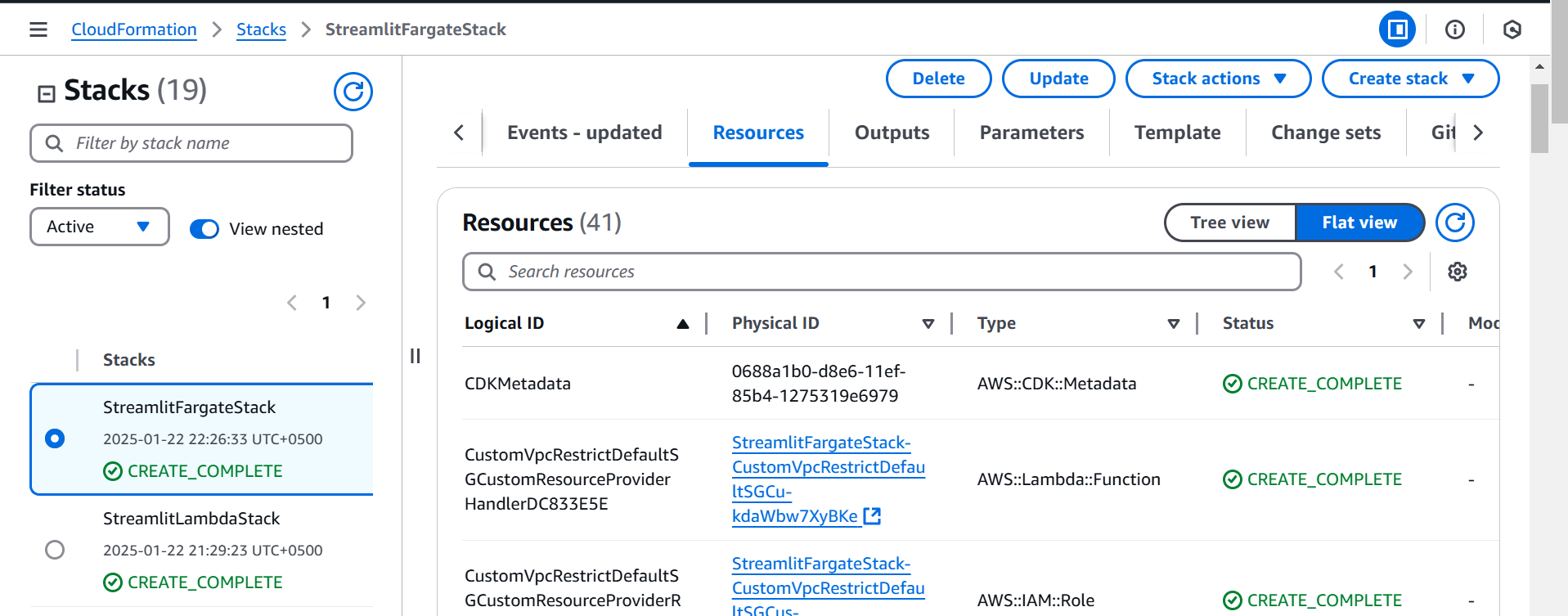Screen dimensions: 1568x616
Task: Open the Stack actions dropdown
Action: (1219, 79)
